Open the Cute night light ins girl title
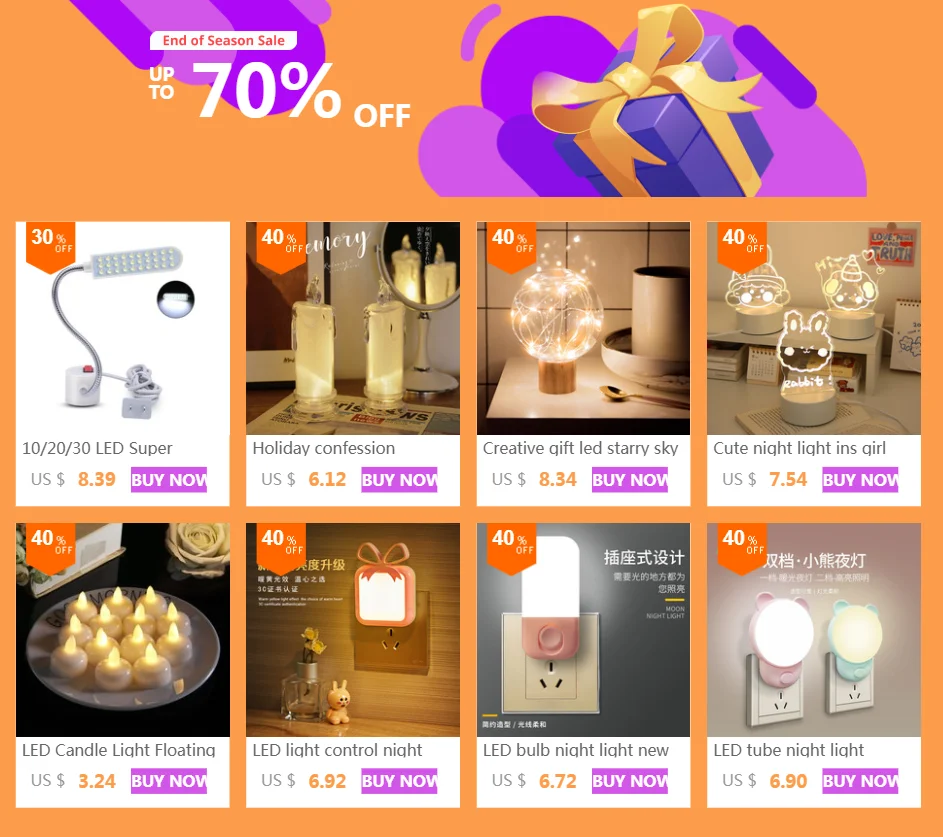 pos(799,448)
